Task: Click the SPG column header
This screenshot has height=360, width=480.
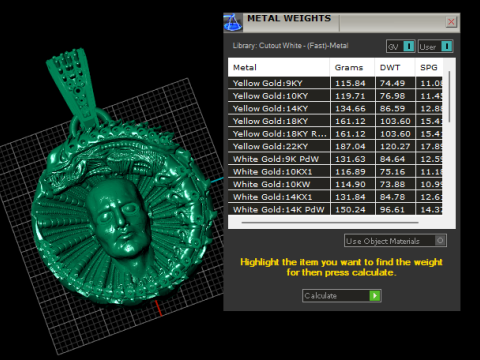Action: pyautogui.click(x=429, y=68)
